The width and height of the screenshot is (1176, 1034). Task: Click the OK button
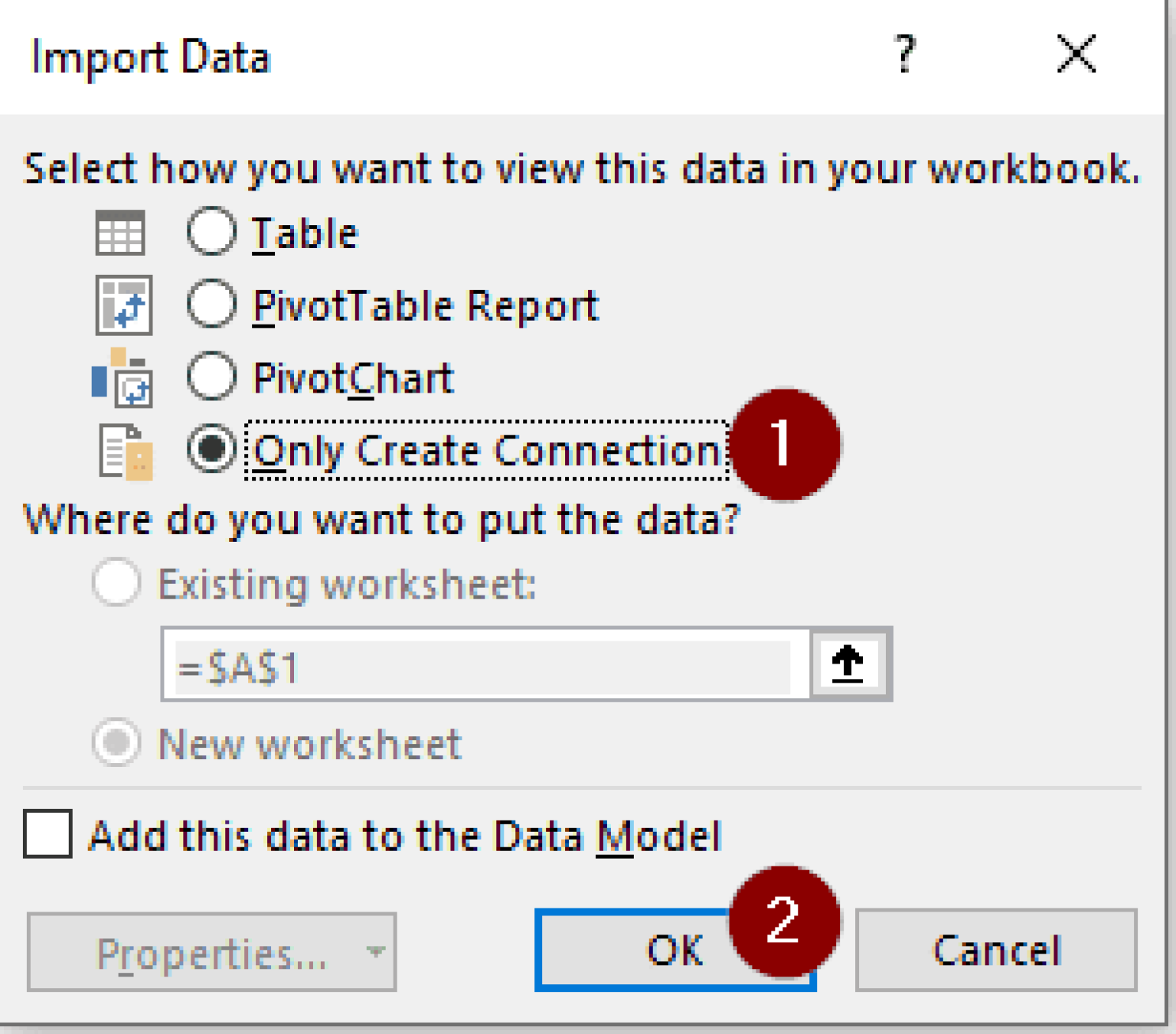click(675, 951)
